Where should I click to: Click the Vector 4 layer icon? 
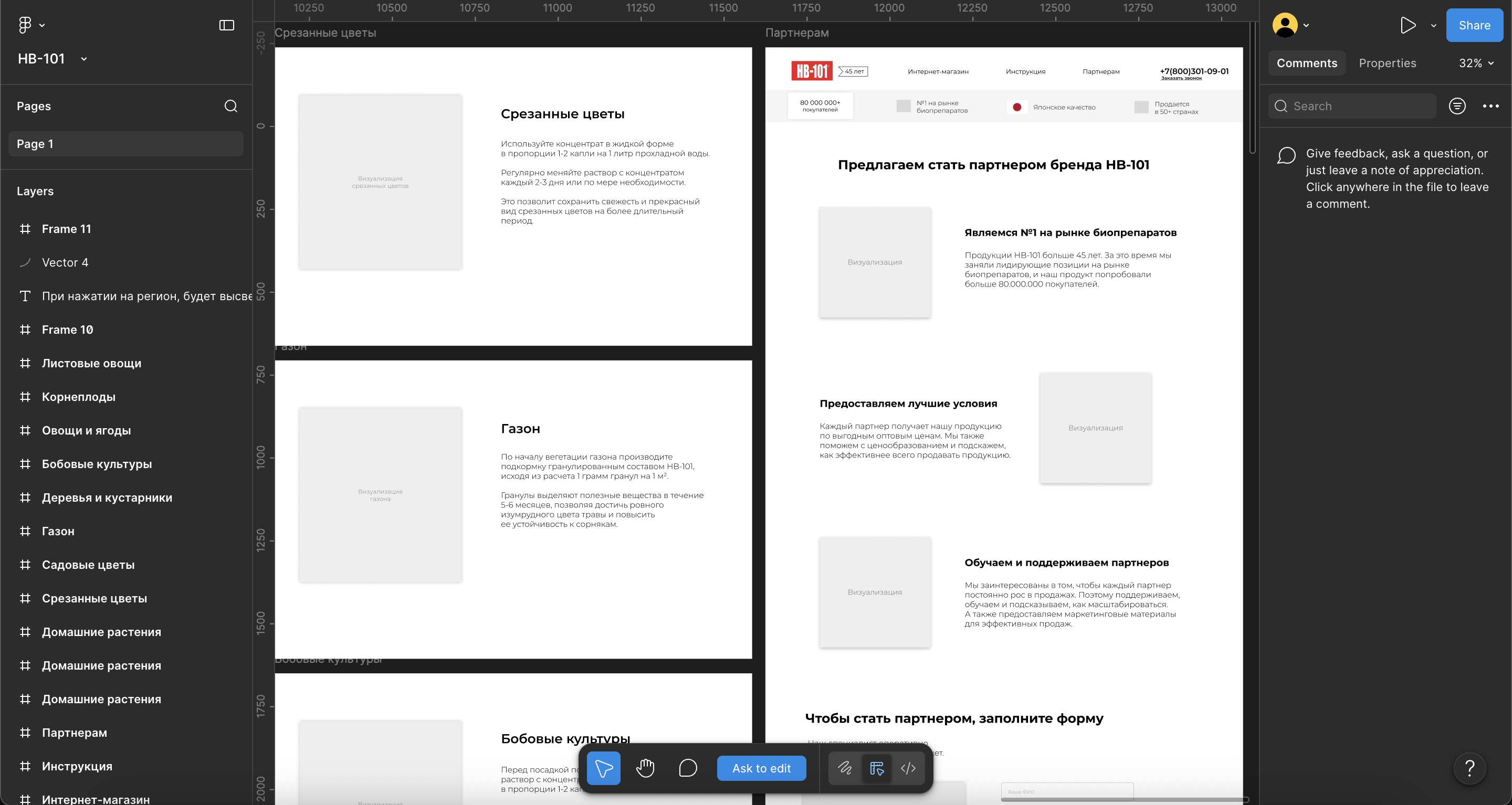25,262
